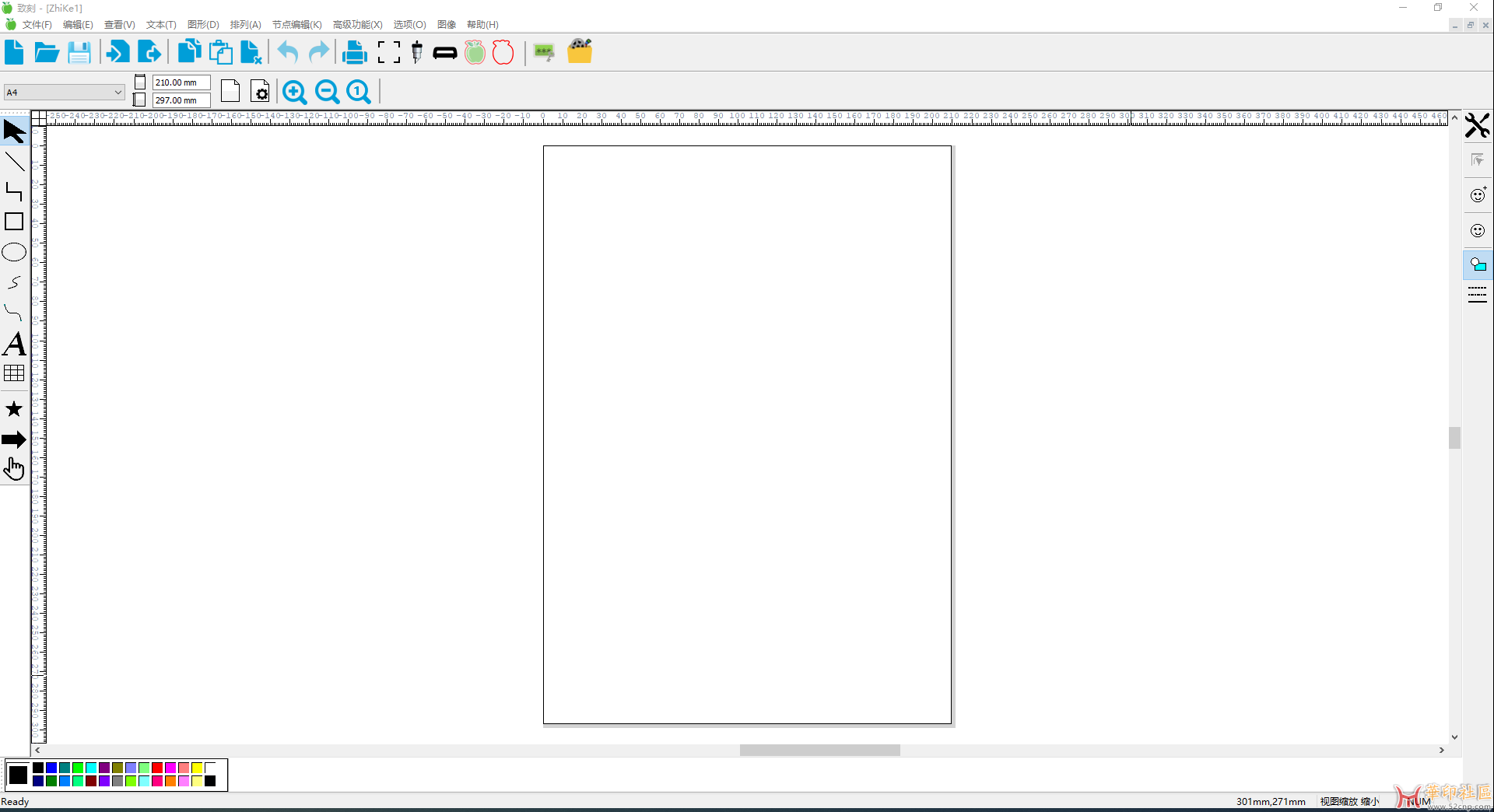Image resolution: width=1494 pixels, height=812 pixels.
Task: Open the 帮助(H) menu
Action: (x=482, y=25)
